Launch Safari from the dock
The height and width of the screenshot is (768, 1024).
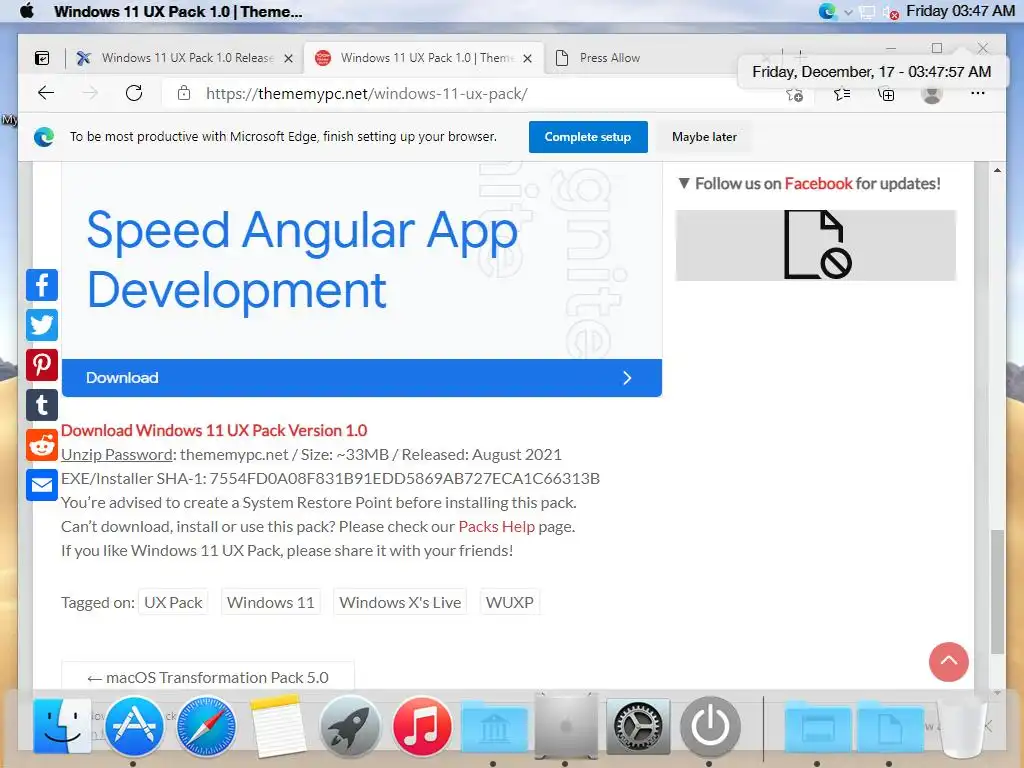pos(206,726)
